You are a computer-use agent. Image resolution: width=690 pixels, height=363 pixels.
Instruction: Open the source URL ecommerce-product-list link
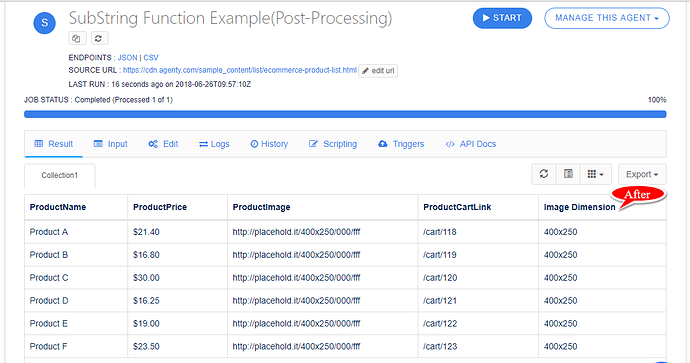[240, 70]
